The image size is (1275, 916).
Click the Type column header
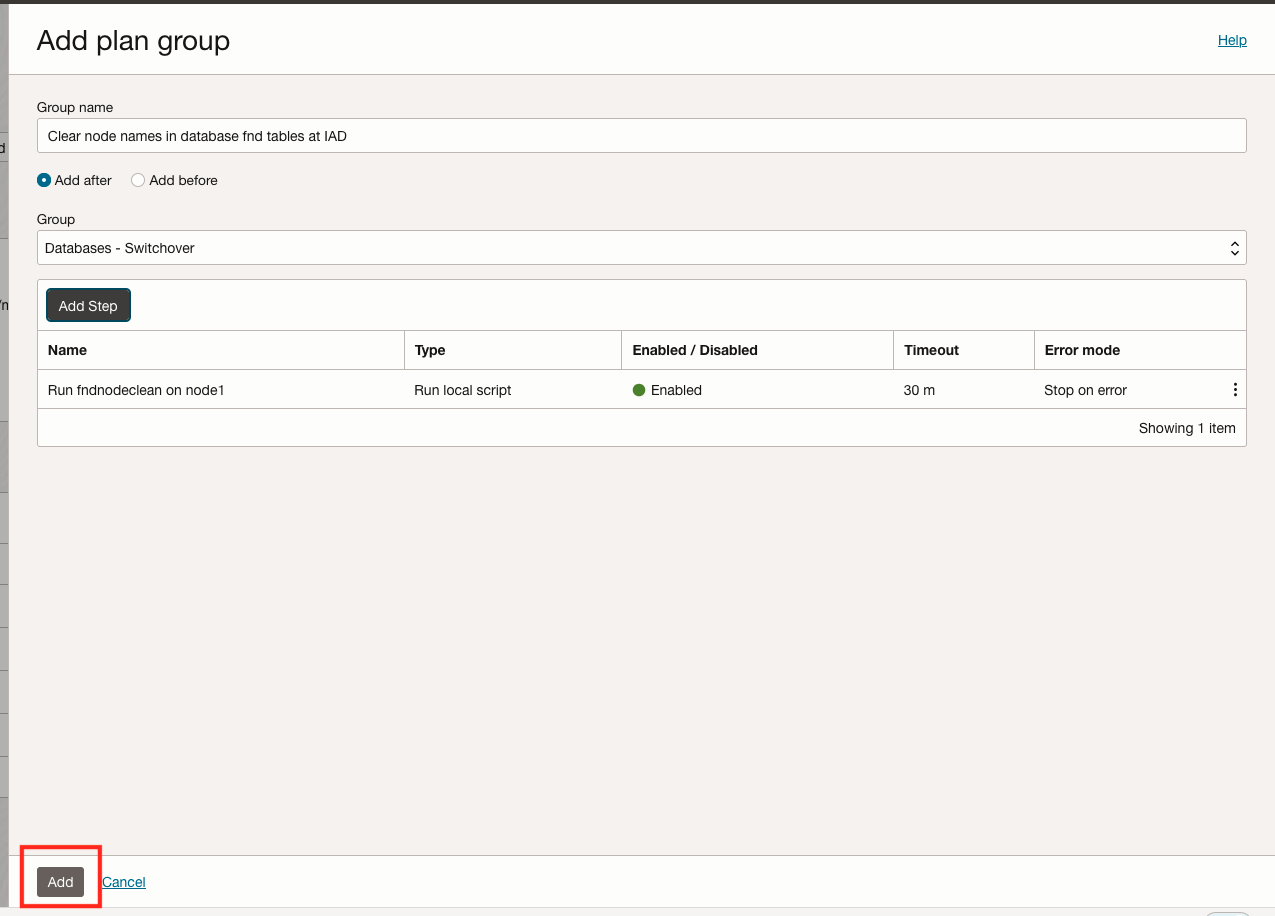(x=430, y=350)
